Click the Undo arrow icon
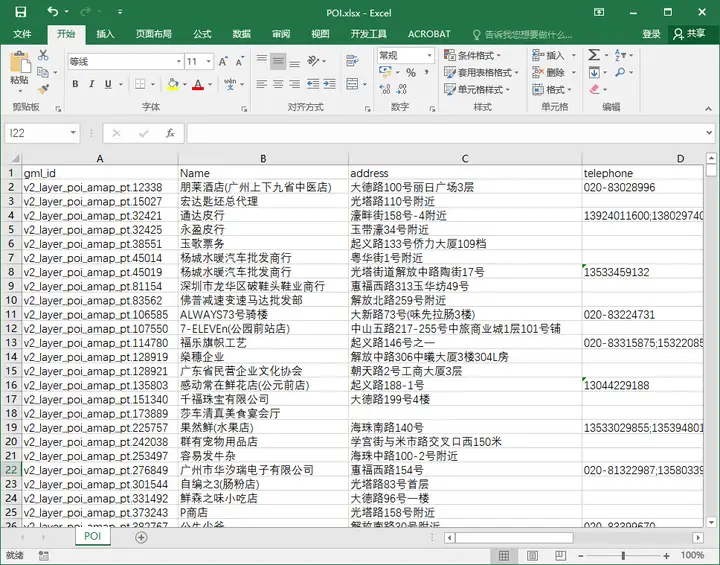720x565 pixels. 53,11
